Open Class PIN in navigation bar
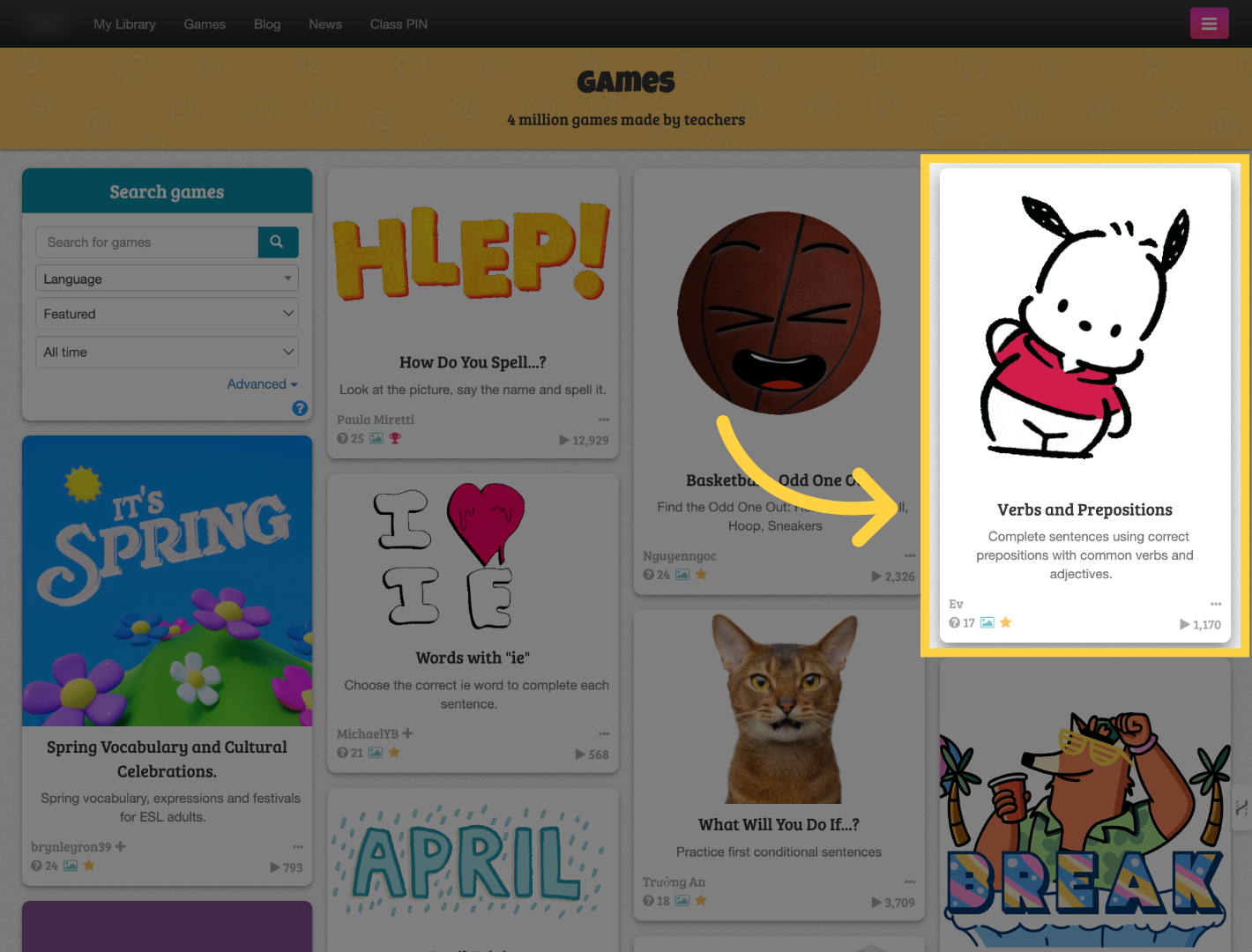1252x952 pixels. (399, 24)
